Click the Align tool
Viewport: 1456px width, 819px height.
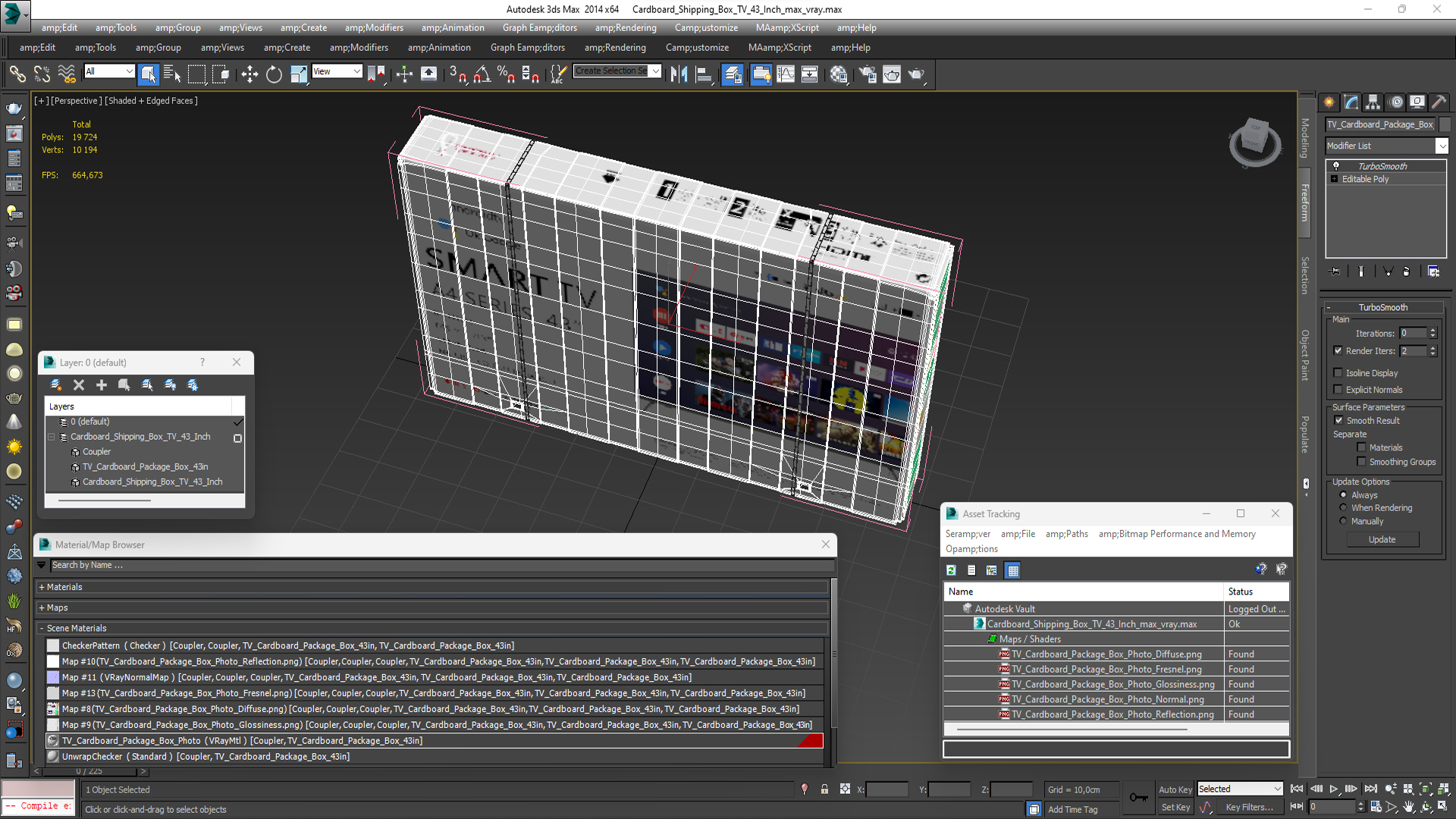coord(704,74)
